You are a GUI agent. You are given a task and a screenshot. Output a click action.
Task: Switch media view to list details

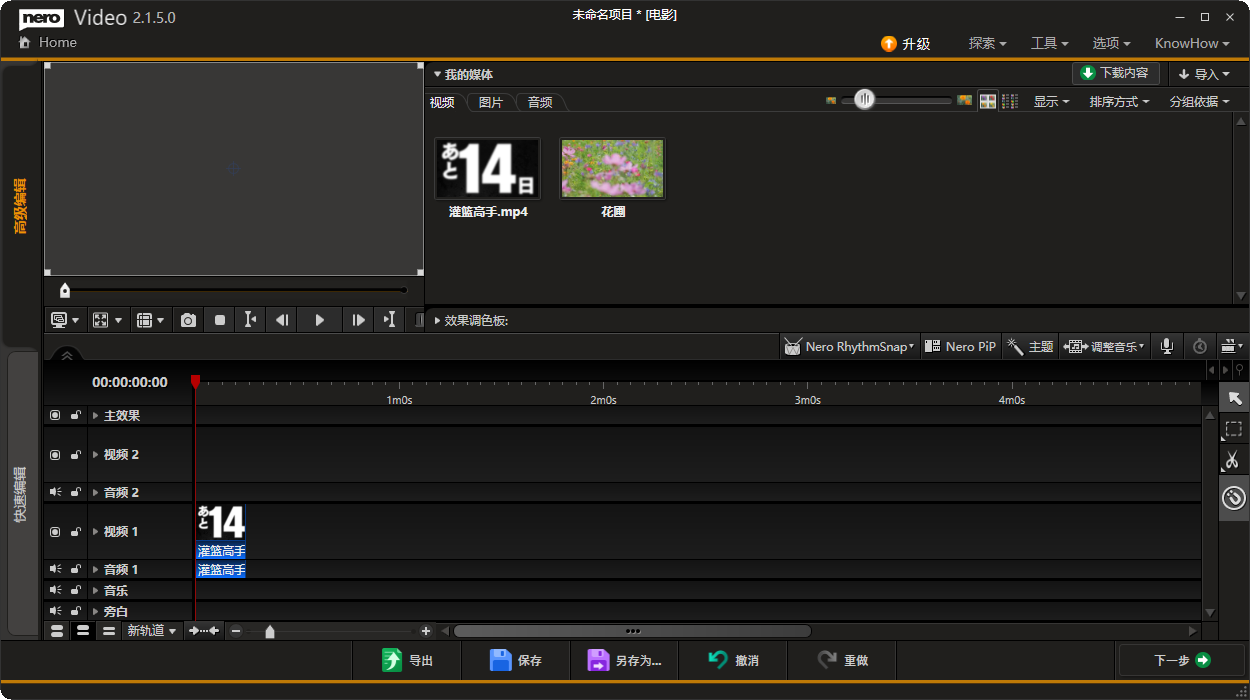[1010, 101]
